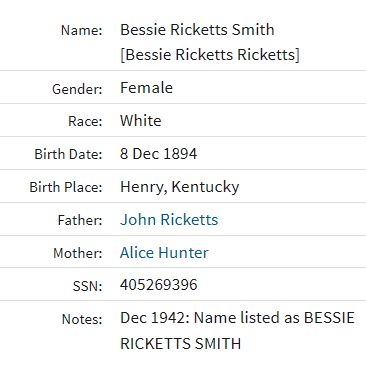Click the SSN field label
Viewport: 366px width, 365px height.
tap(87, 286)
